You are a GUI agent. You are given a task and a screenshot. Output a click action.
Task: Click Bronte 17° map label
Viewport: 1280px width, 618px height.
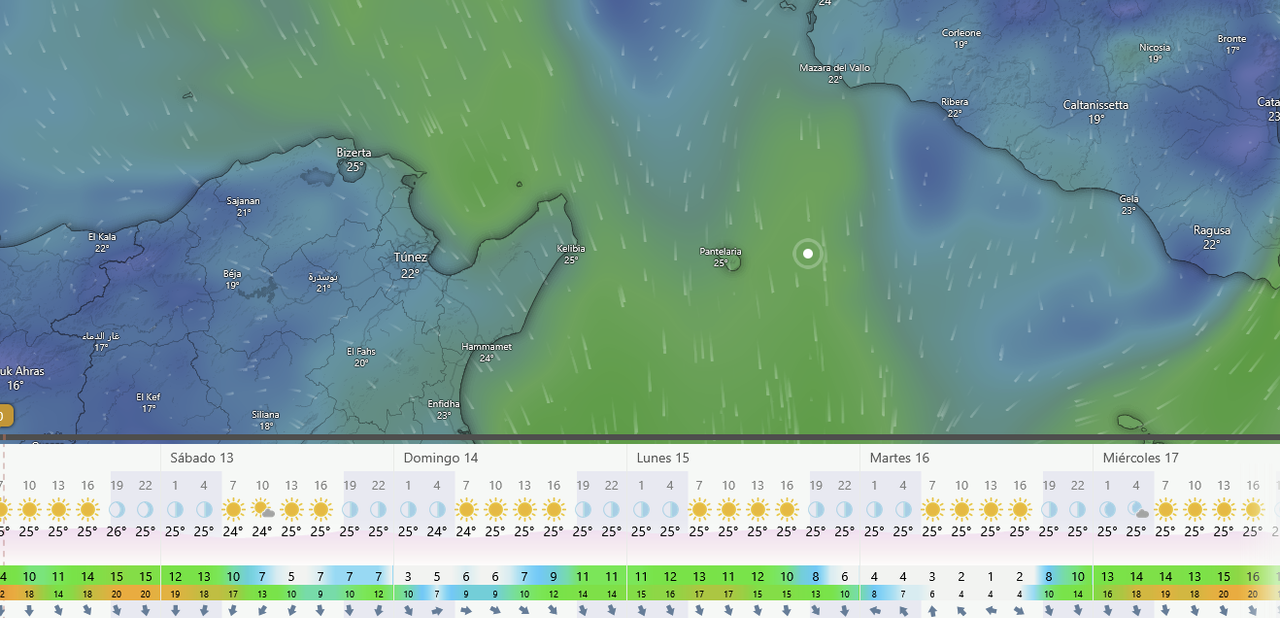click(x=1232, y=44)
